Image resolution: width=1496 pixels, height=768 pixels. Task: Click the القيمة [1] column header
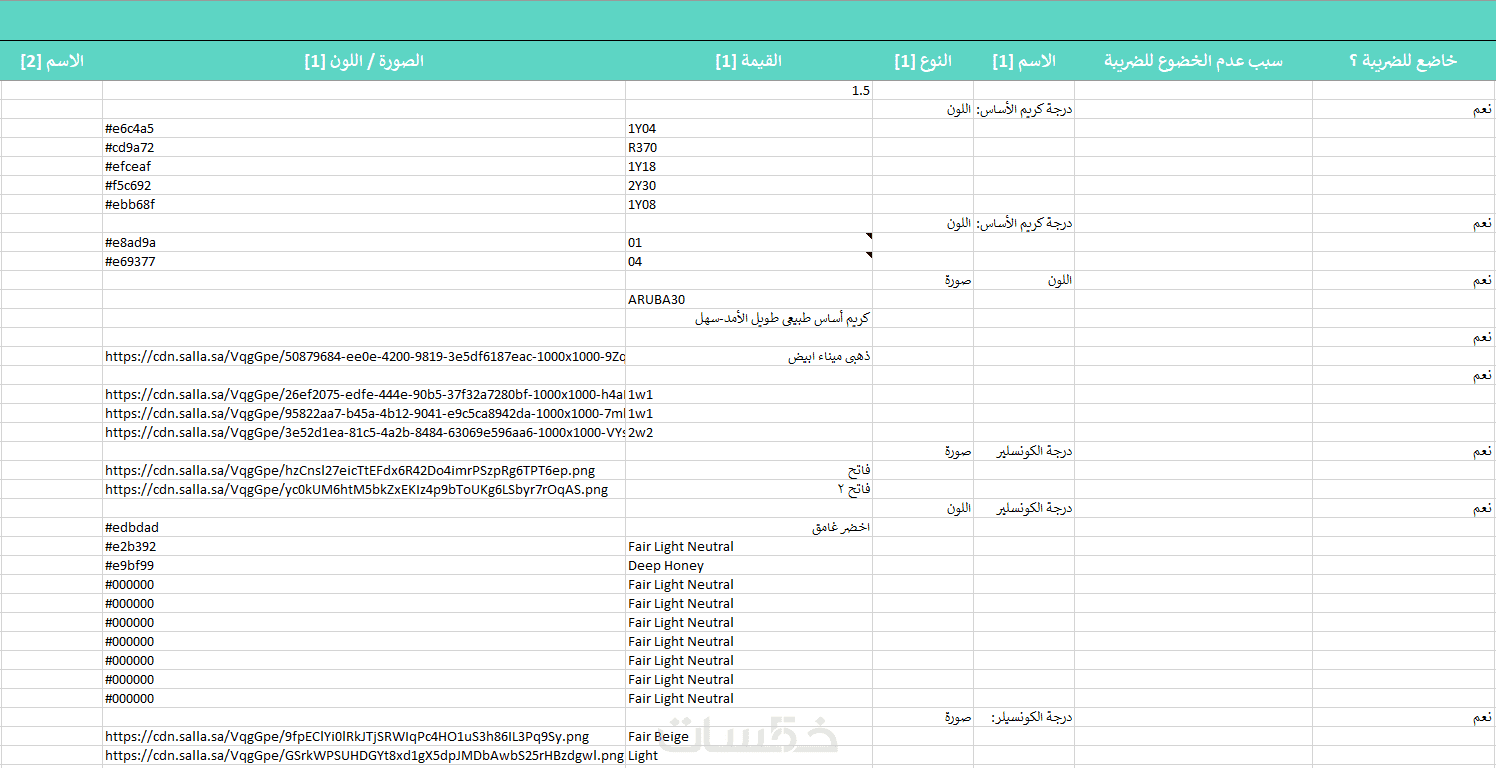click(749, 61)
